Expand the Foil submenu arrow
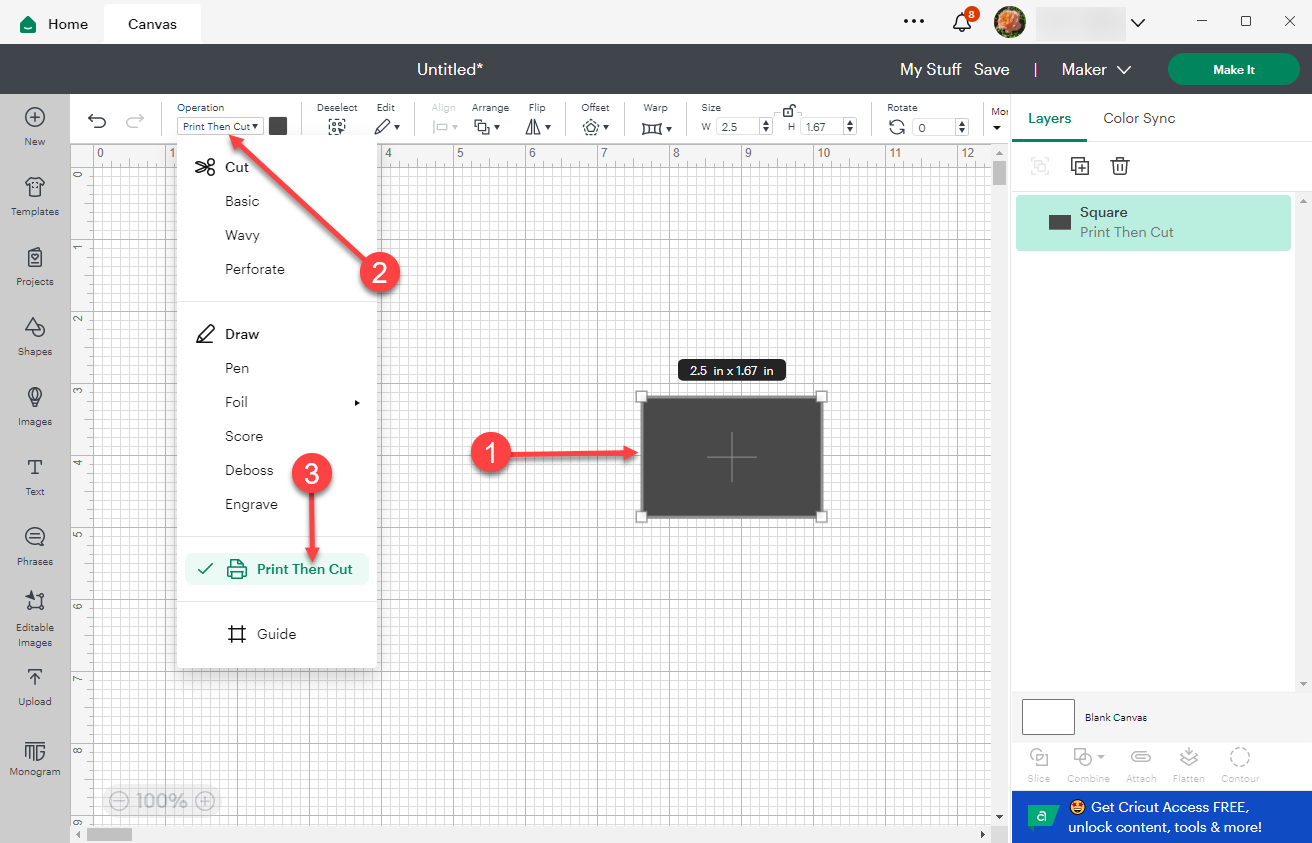The height and width of the screenshot is (843, 1312). 357,403
